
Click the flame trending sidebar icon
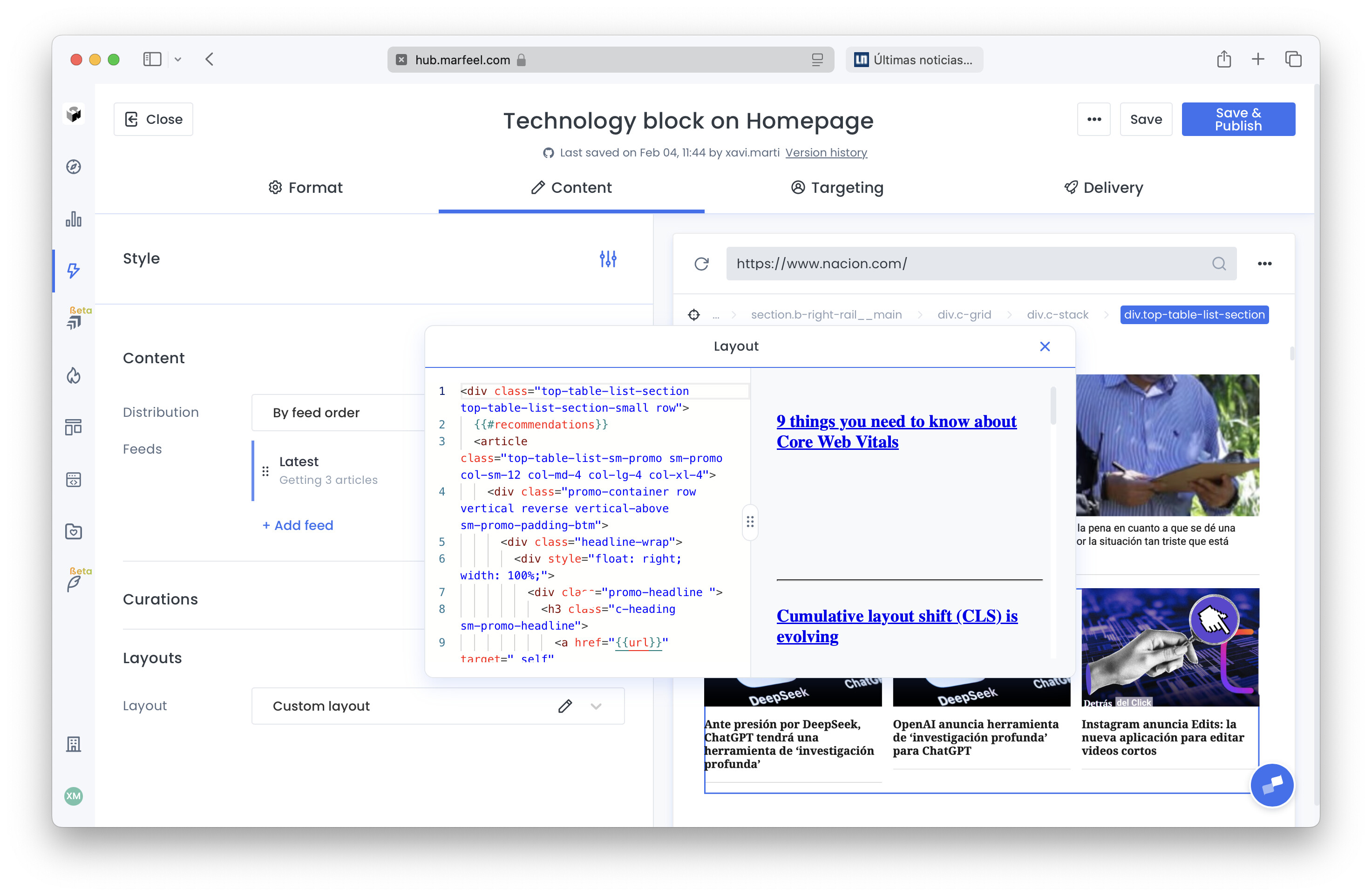pos(73,376)
